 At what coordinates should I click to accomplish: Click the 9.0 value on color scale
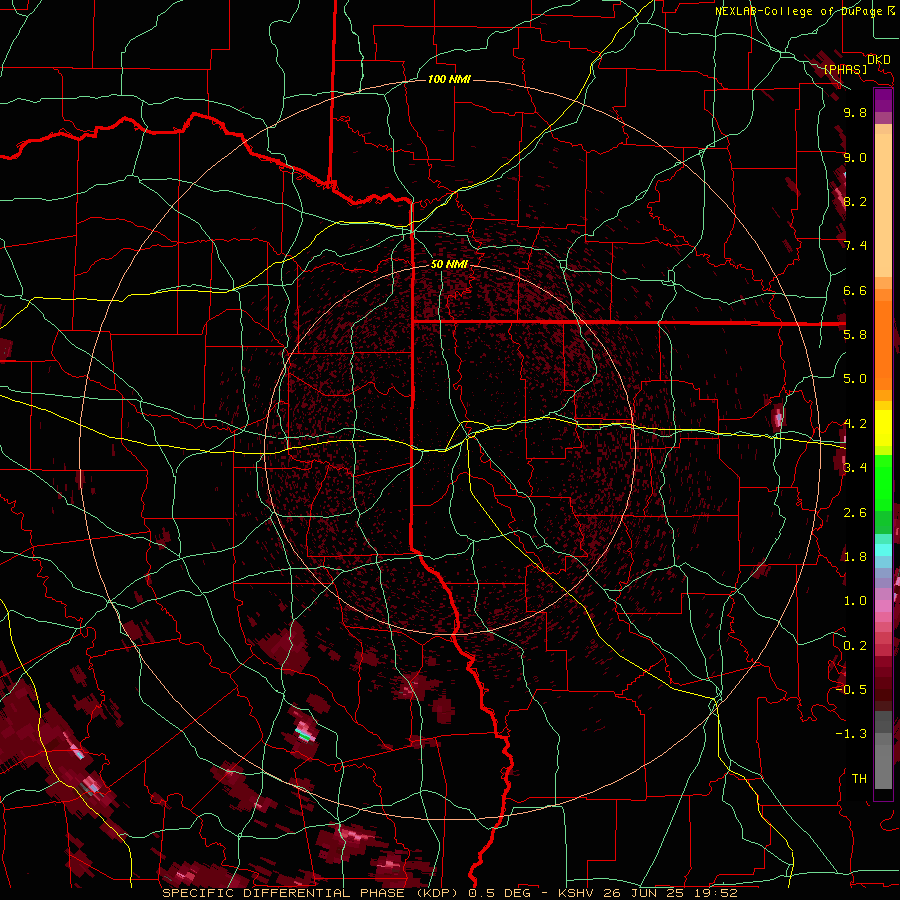click(855, 157)
